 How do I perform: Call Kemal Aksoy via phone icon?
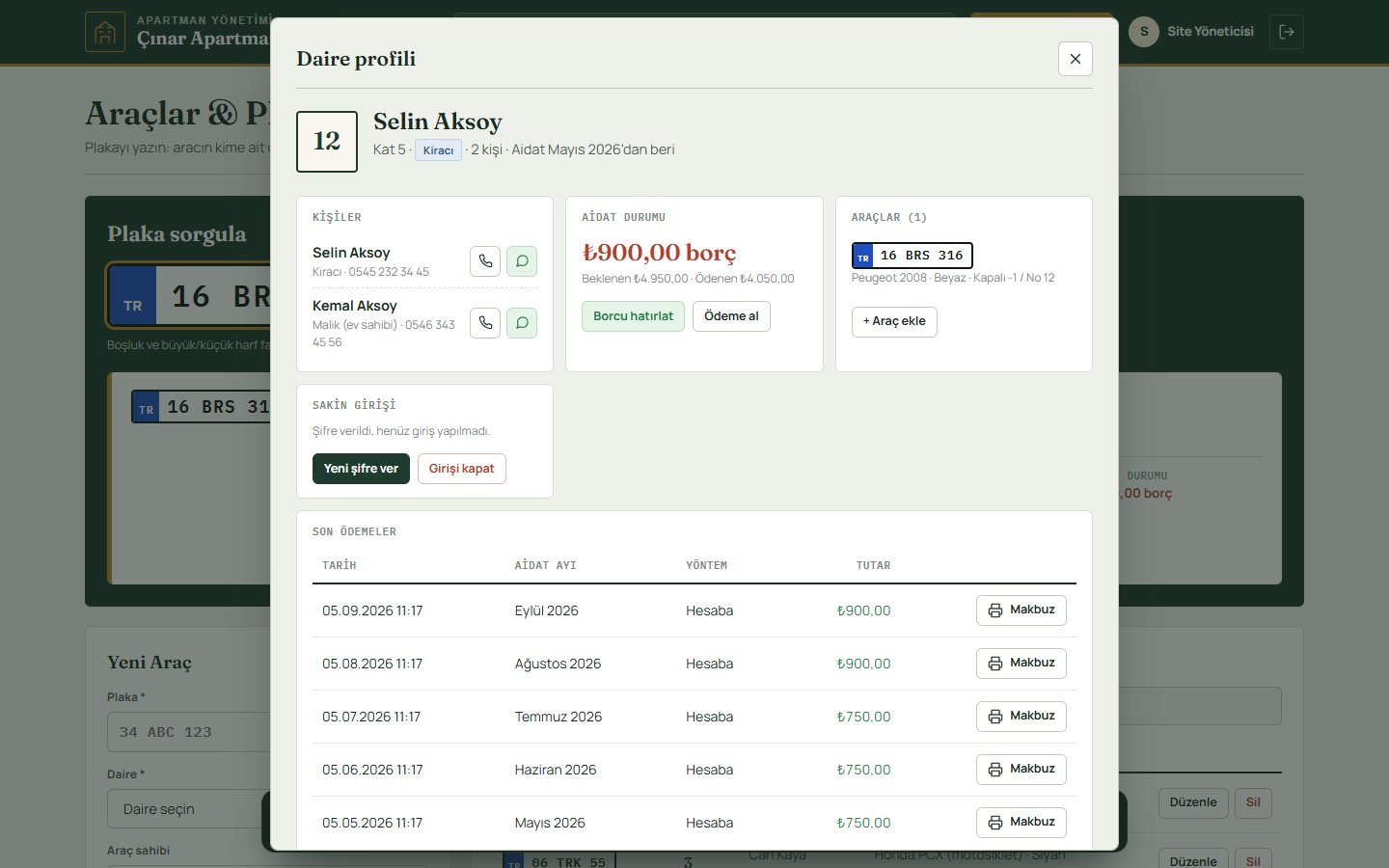tap(485, 323)
